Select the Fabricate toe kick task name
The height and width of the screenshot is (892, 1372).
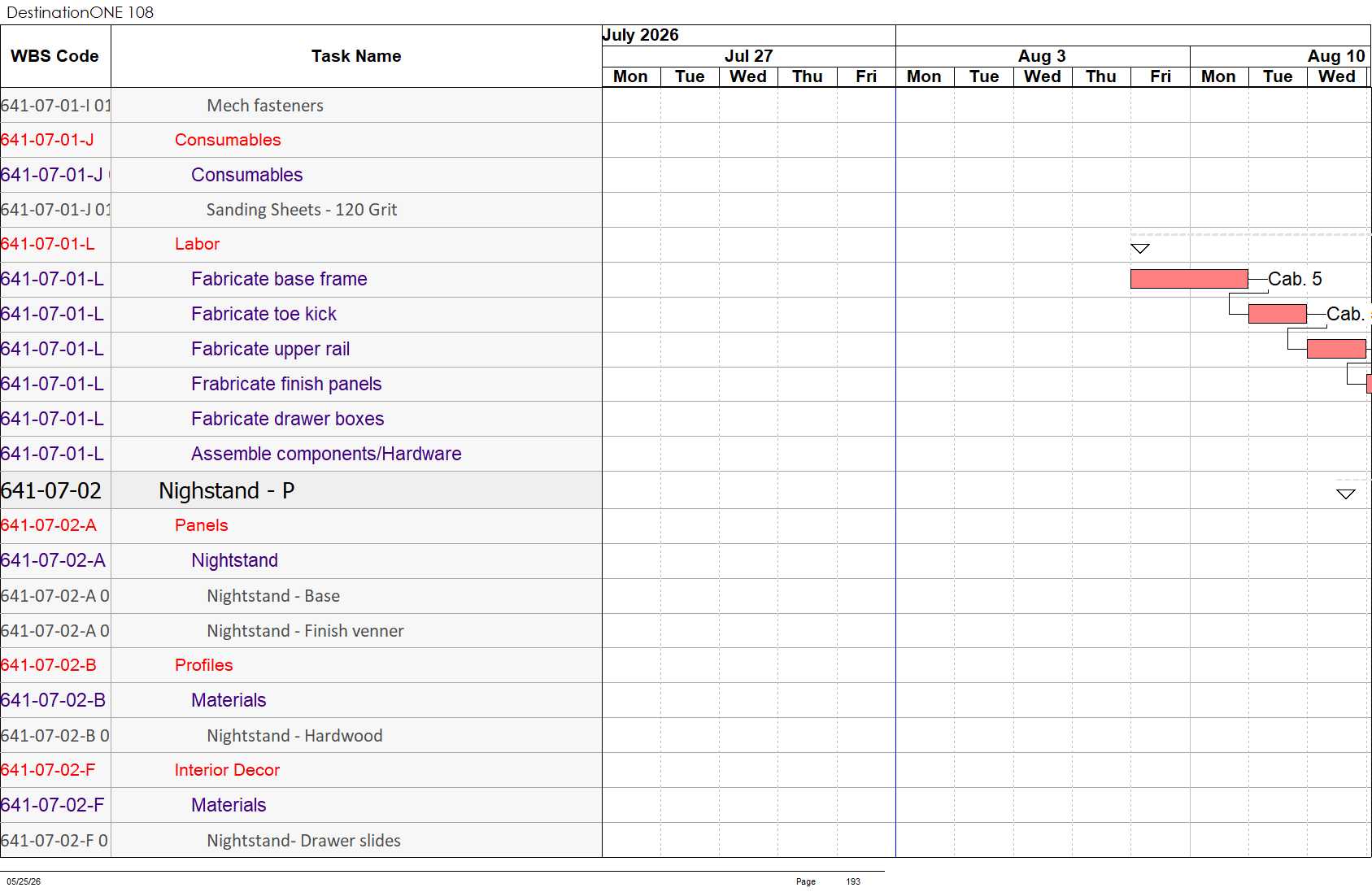[x=264, y=314]
